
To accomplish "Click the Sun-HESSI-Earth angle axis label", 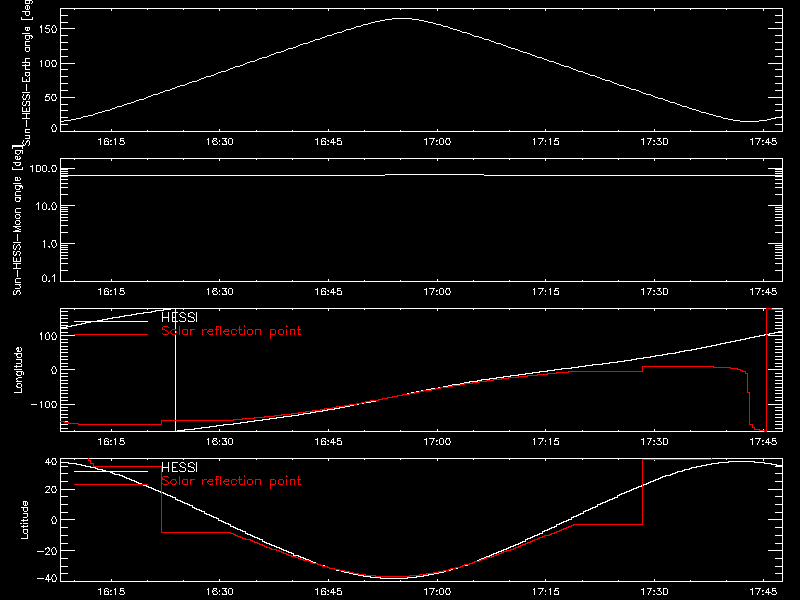I will pos(27,72).
